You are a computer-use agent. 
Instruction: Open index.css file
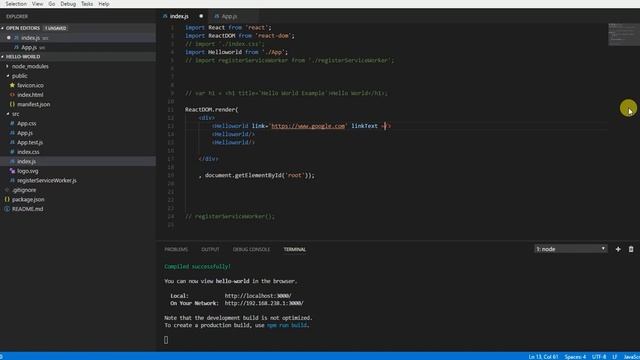tap(28, 152)
